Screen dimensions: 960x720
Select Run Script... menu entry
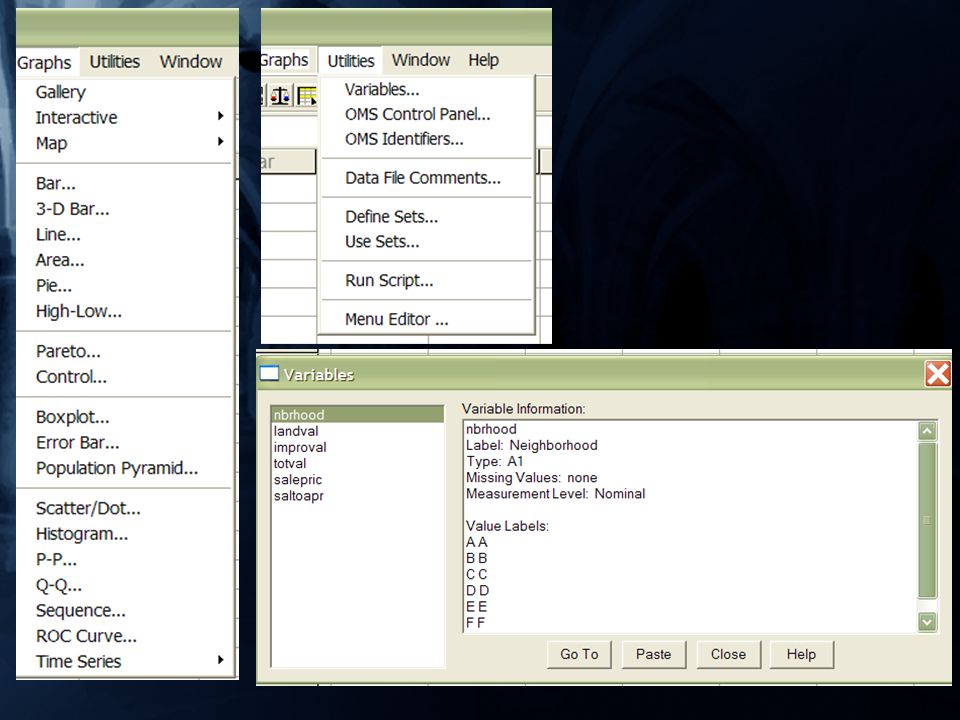click(x=389, y=280)
